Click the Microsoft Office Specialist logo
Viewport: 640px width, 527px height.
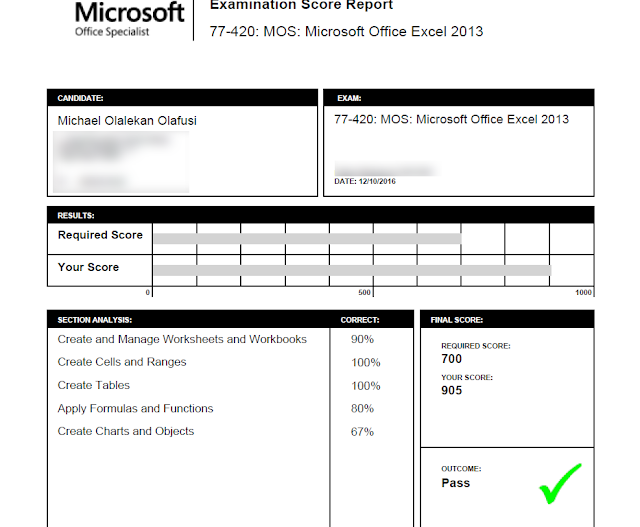tap(129, 19)
